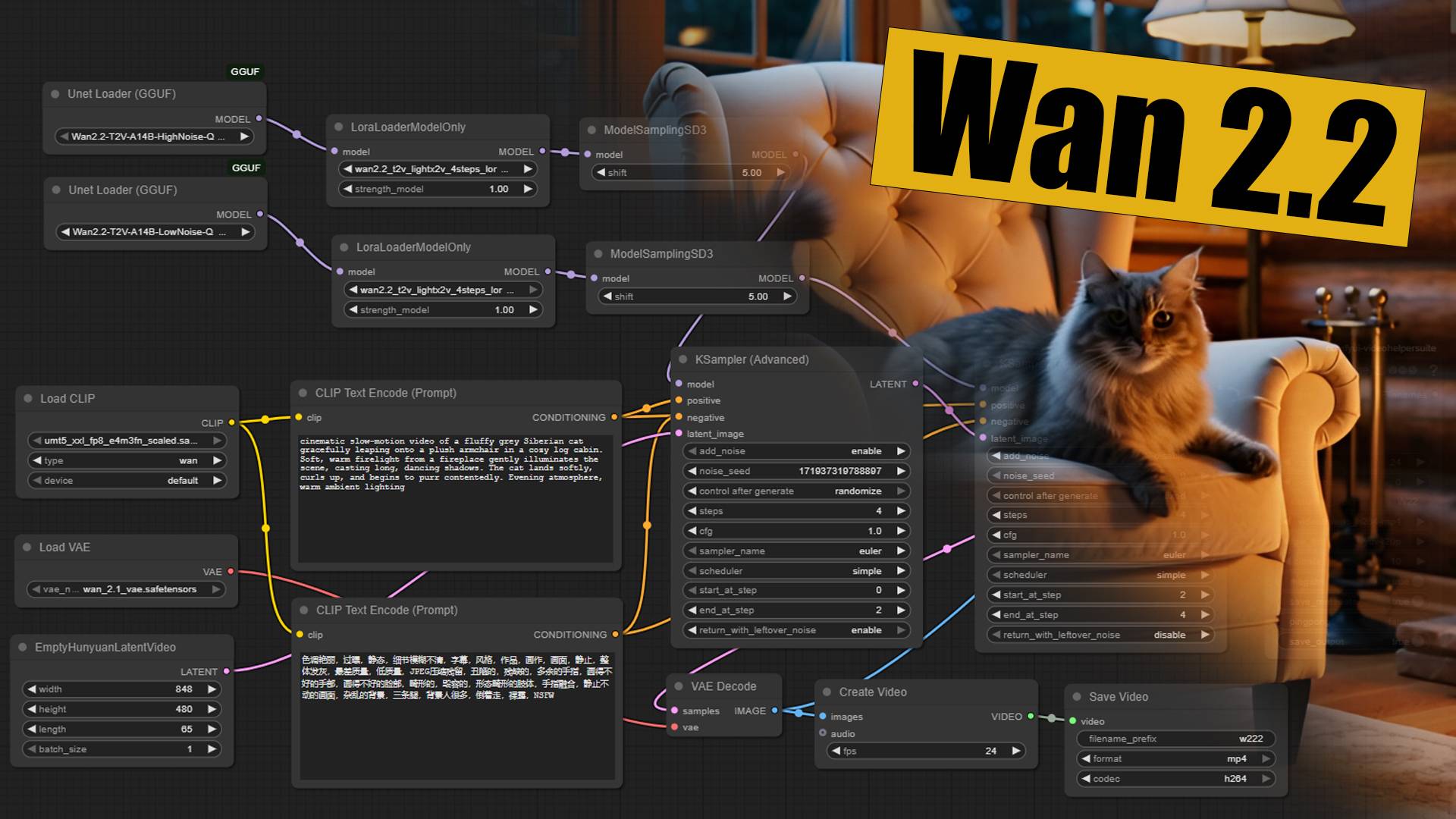Collapse the Unet Loader HighNoise node dot

(55, 94)
